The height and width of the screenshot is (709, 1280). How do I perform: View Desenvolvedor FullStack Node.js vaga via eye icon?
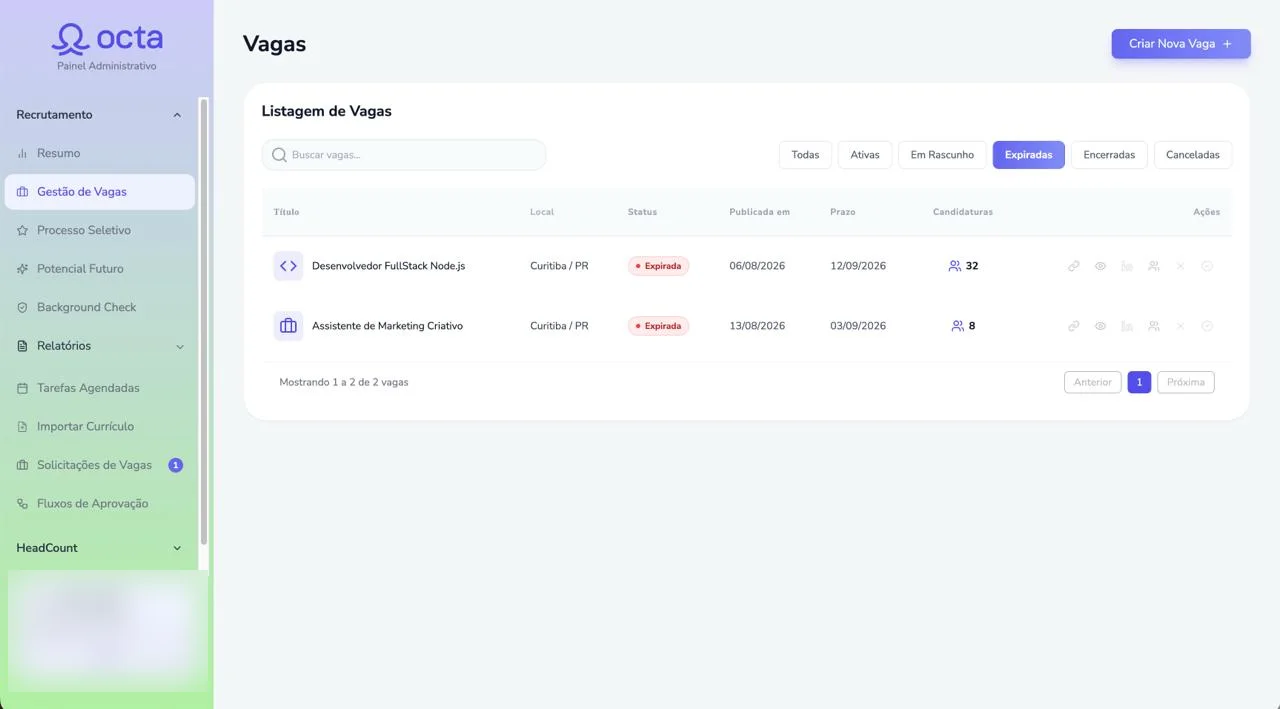1100,266
